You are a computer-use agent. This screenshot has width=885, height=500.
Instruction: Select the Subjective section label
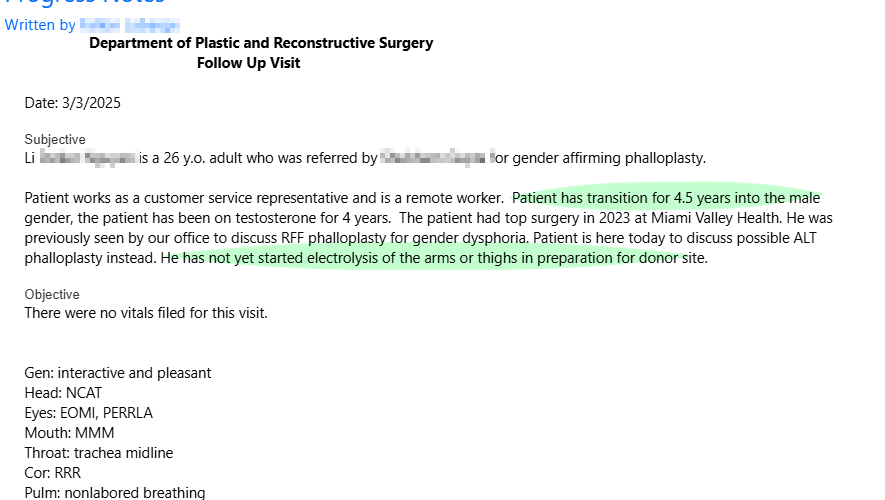point(55,139)
